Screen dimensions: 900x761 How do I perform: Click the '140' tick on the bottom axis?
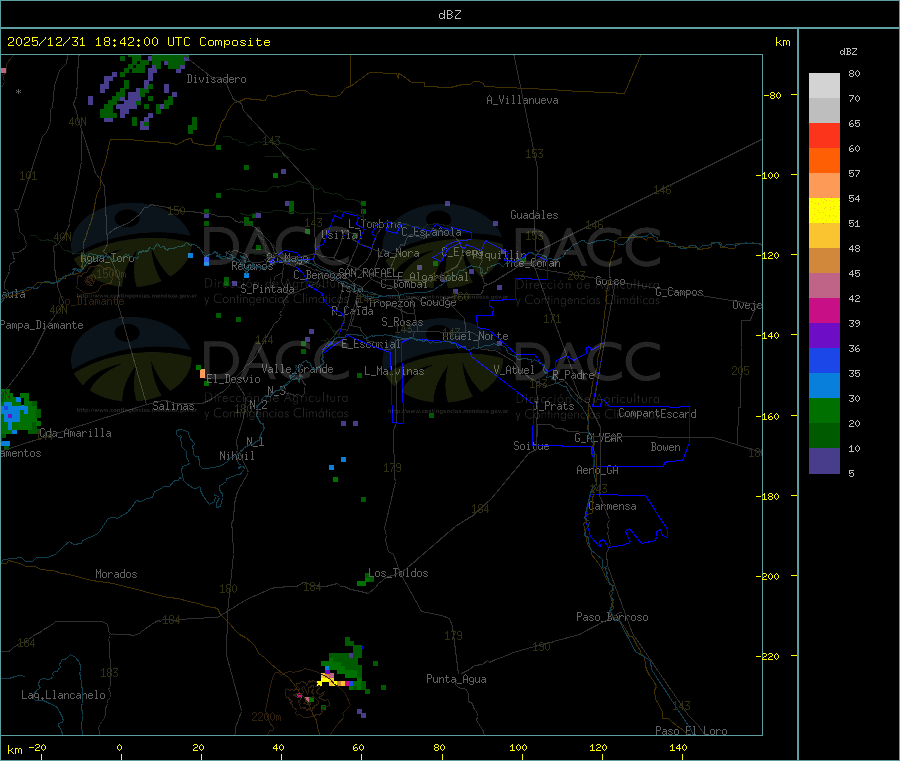click(x=678, y=747)
